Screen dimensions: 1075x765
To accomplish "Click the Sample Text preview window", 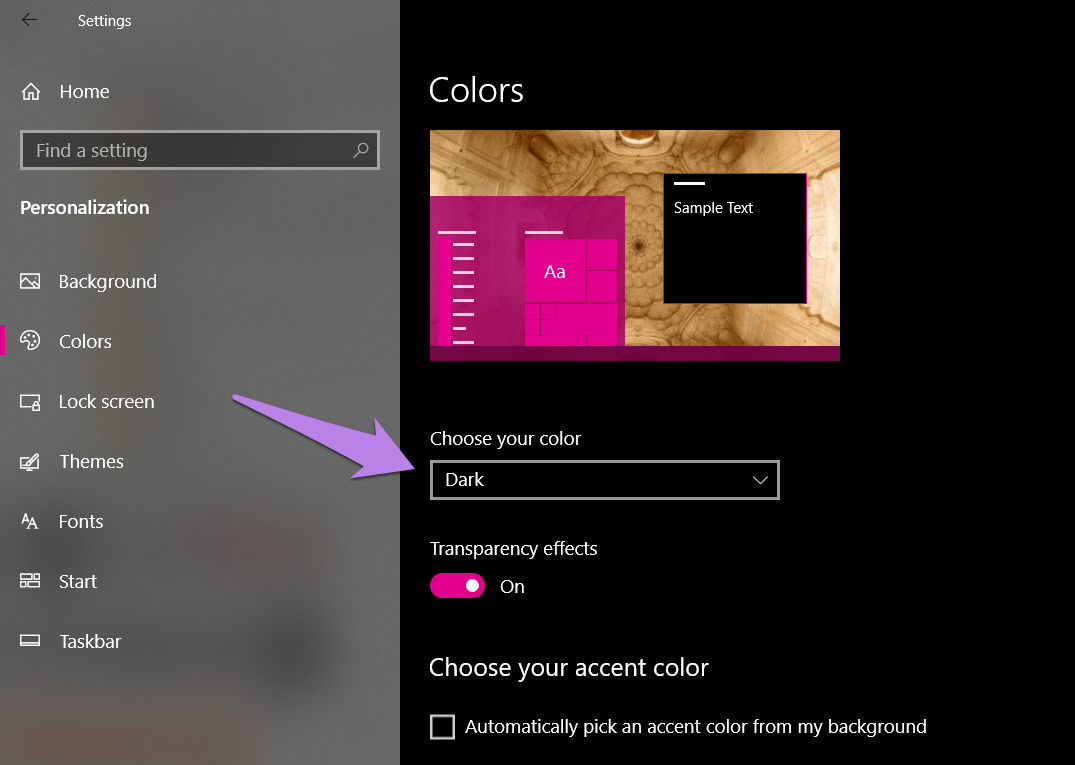I will pyautogui.click(x=734, y=238).
